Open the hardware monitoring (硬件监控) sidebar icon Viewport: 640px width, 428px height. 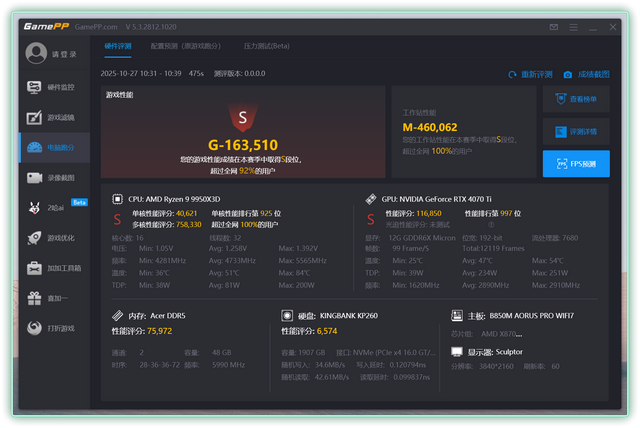point(34,87)
